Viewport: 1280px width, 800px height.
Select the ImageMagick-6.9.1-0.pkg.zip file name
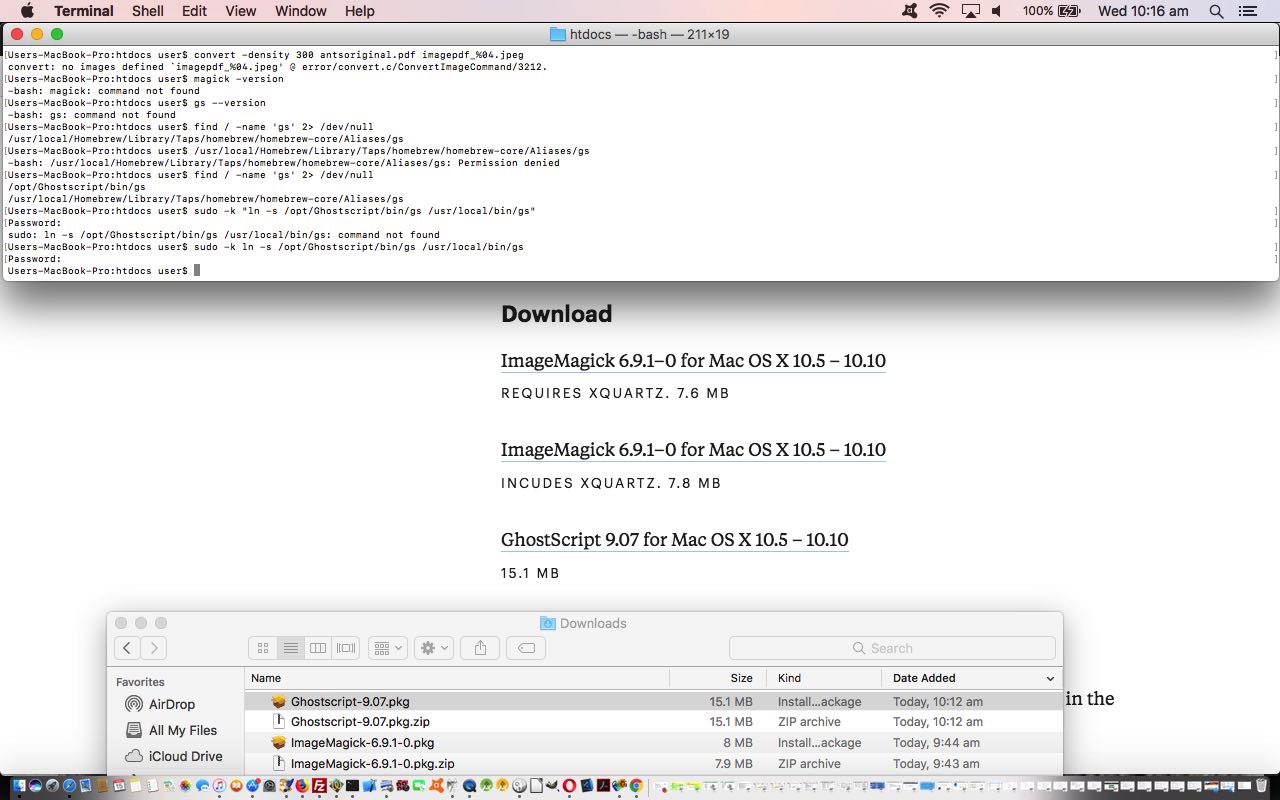click(372, 764)
